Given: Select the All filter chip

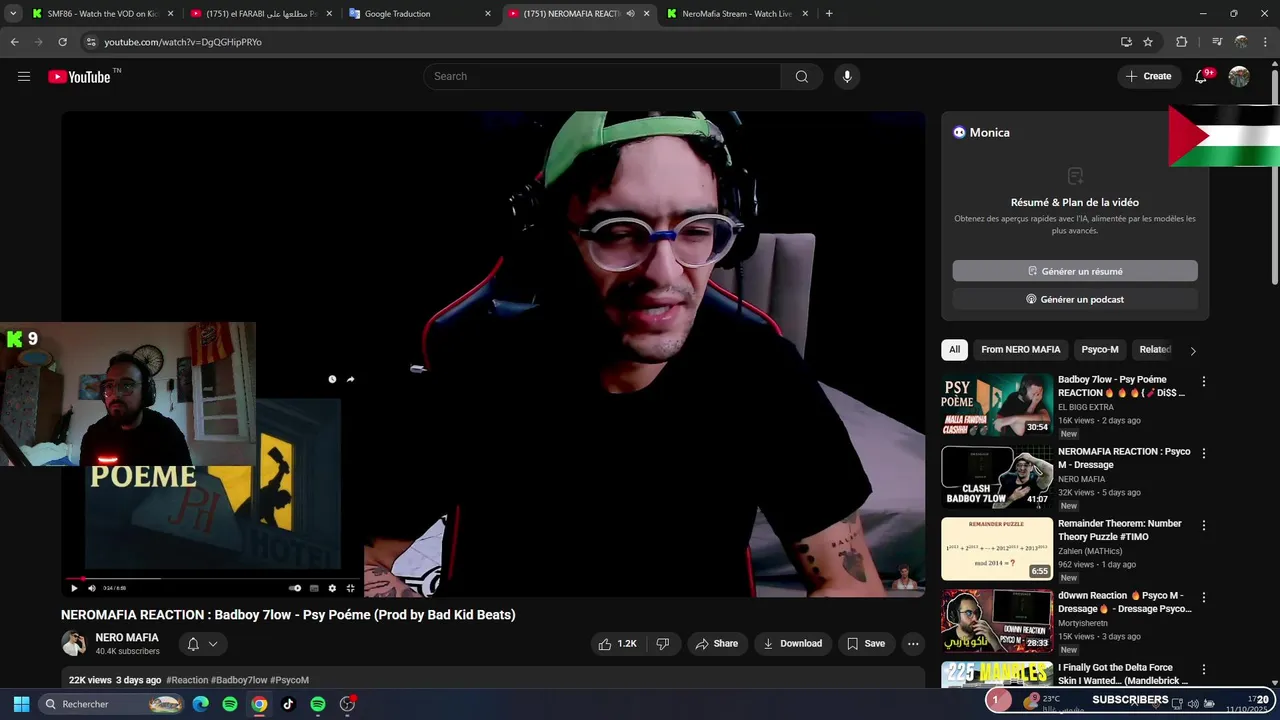Looking at the screenshot, I should tap(954, 350).
